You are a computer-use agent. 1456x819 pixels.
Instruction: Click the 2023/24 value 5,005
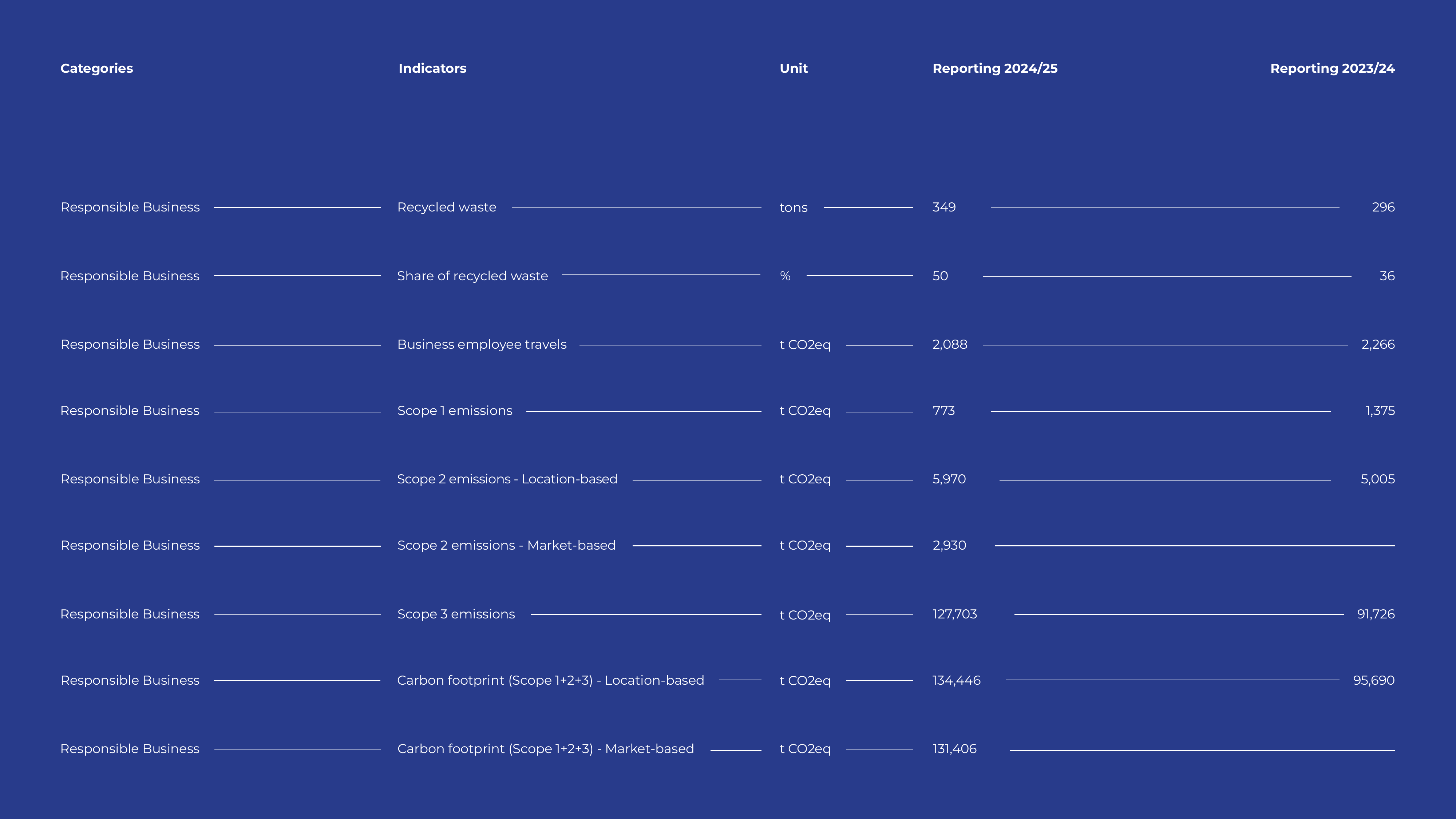coord(1377,479)
